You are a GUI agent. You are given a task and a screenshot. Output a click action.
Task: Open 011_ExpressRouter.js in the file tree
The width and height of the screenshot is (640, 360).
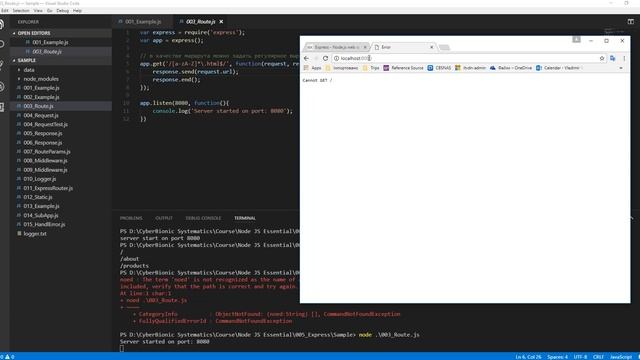[x=48, y=188]
